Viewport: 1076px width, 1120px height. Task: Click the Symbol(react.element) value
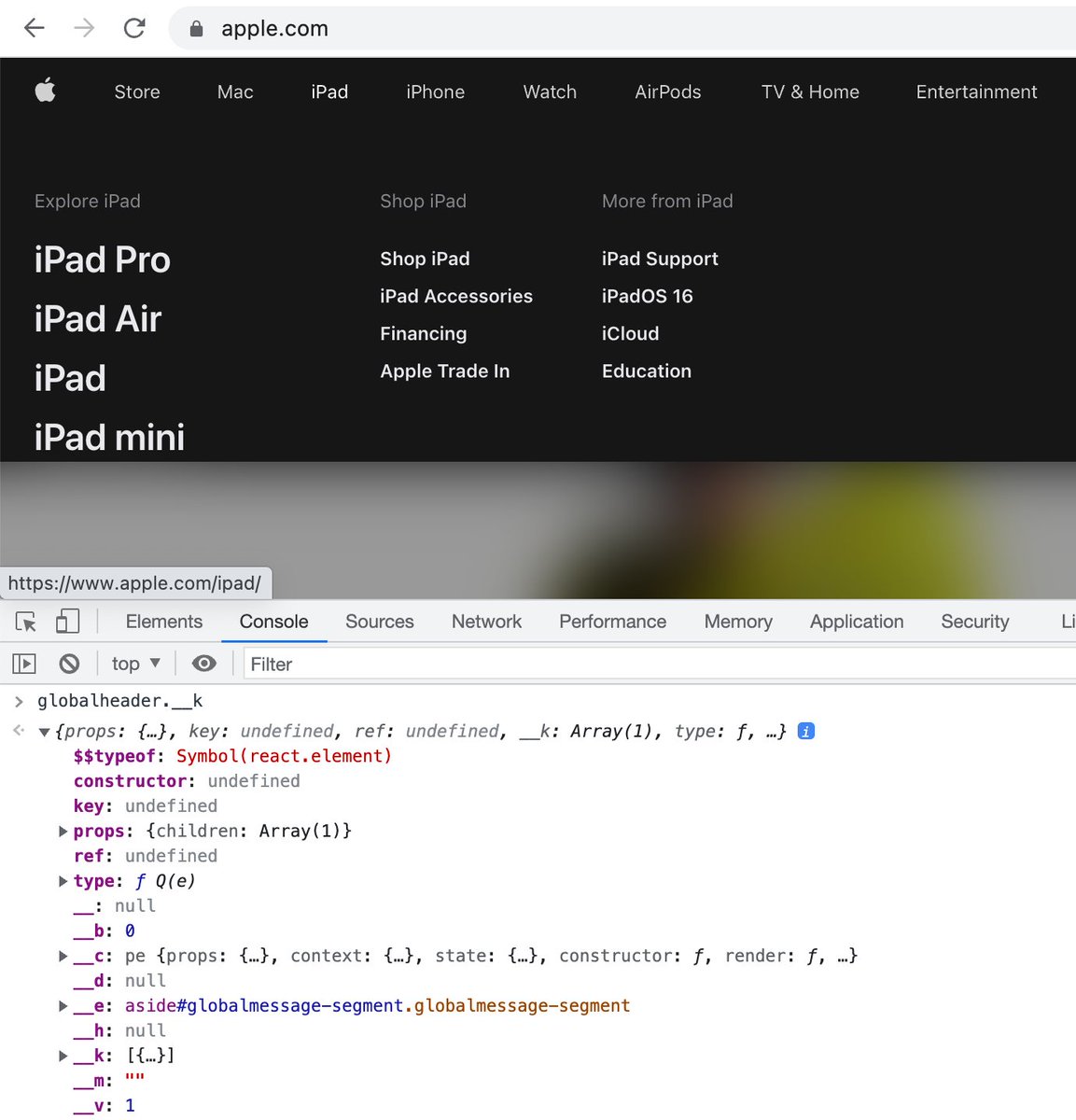coord(284,756)
